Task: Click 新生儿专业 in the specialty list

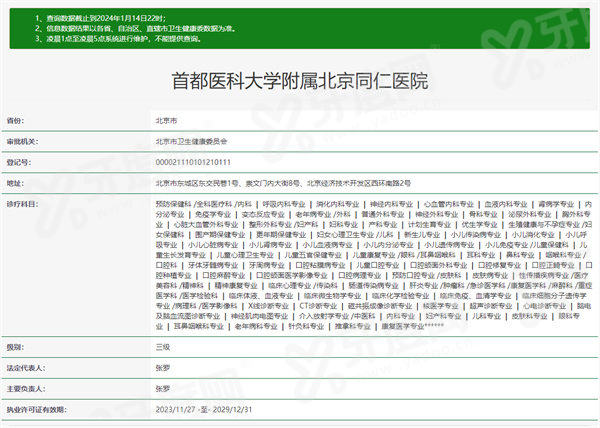Action: [x=422, y=235]
